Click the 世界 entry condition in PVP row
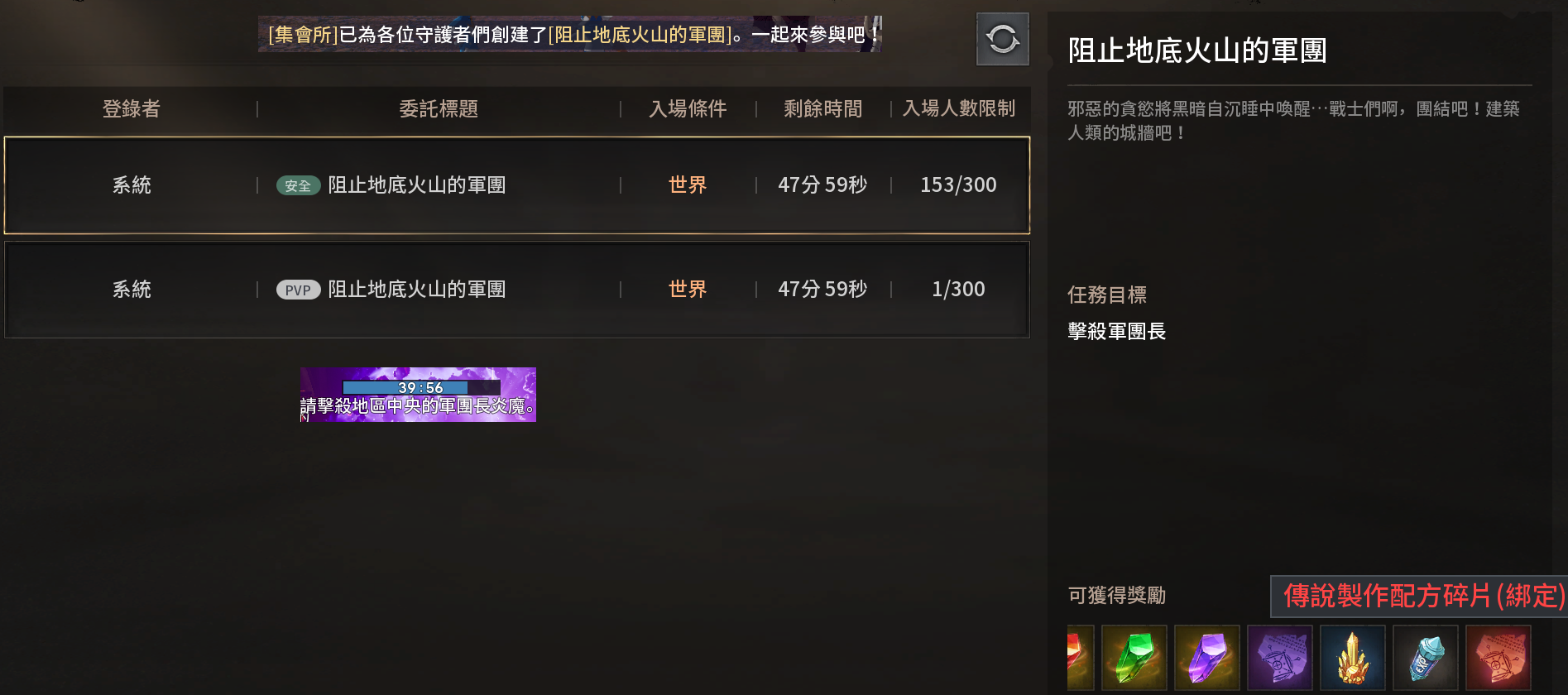The width and height of the screenshot is (1568, 695). (x=688, y=289)
